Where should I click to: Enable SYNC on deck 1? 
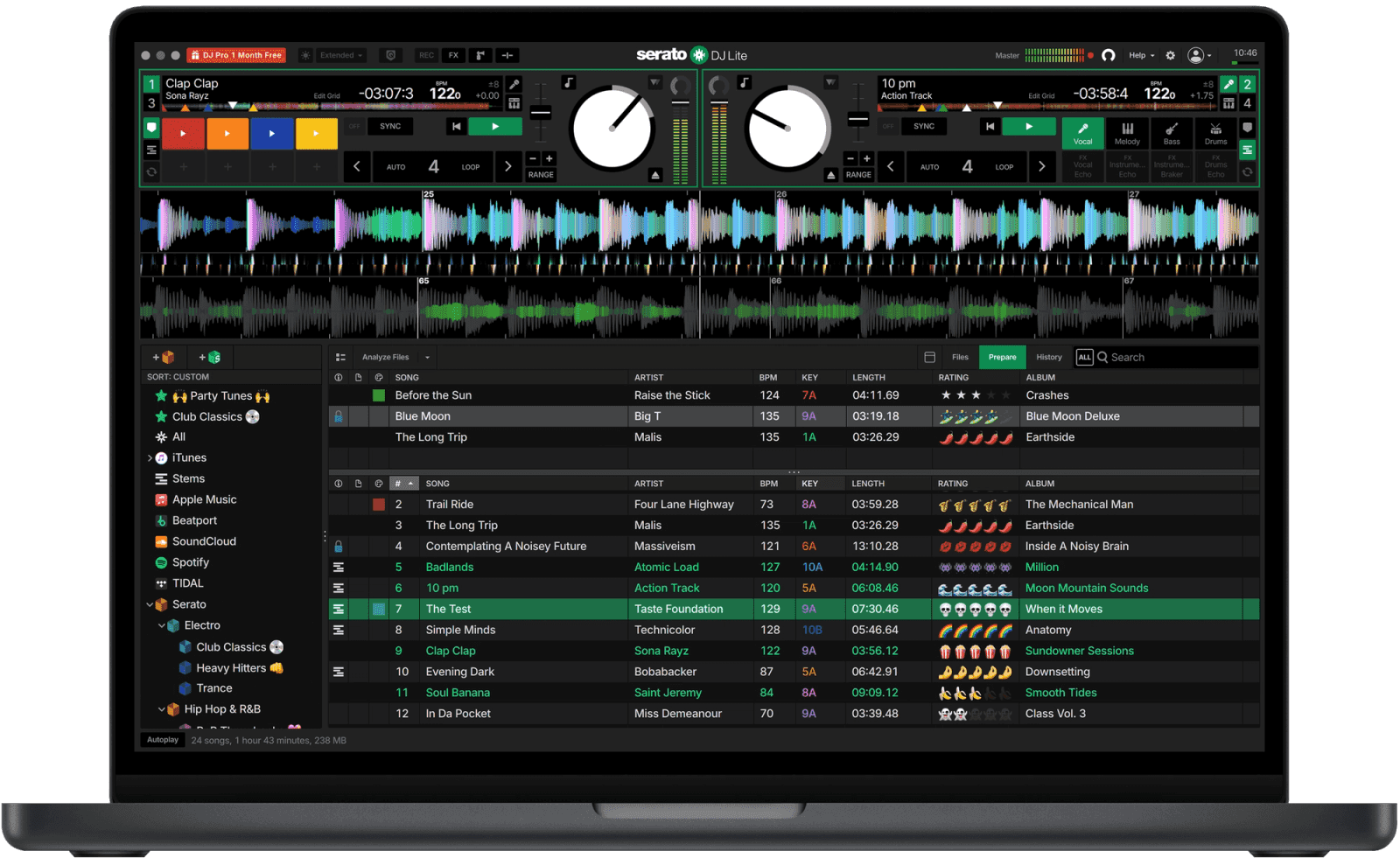[390, 126]
